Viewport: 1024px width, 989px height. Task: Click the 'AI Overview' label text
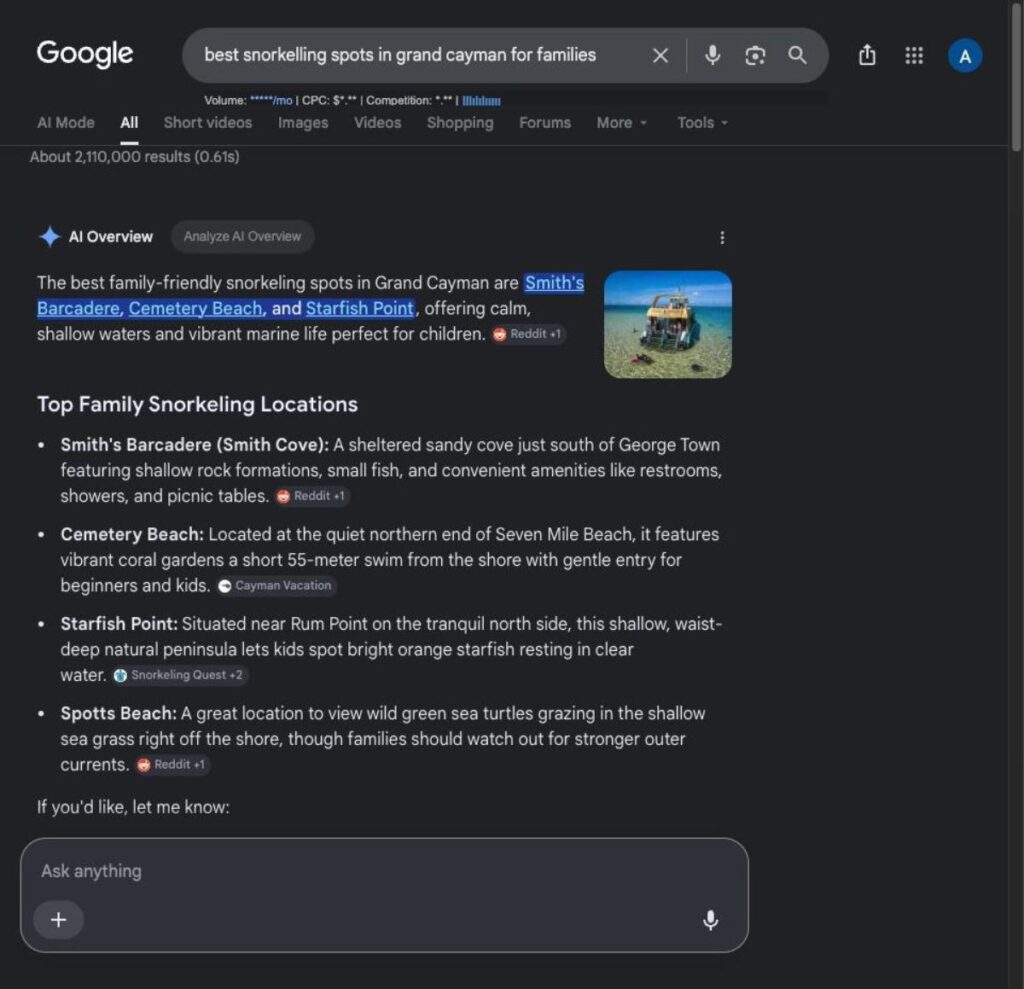coord(111,237)
